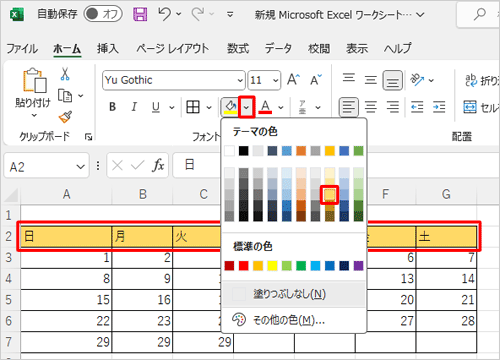
Task: Pick the highlighted gold theme color swatch
Action: tap(330, 195)
